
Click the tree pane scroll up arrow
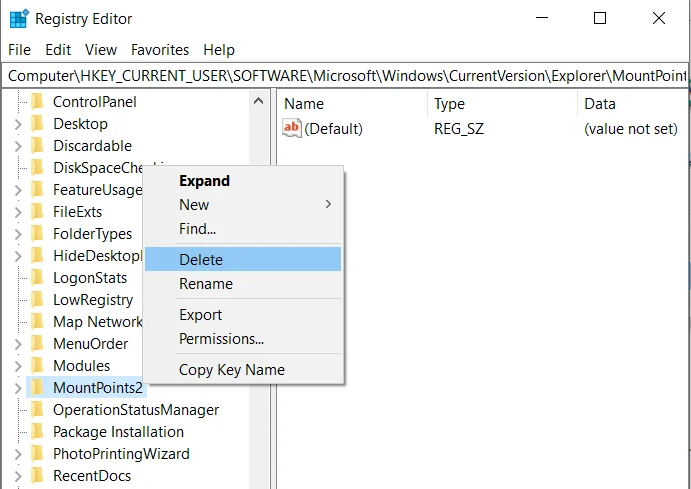tap(259, 101)
